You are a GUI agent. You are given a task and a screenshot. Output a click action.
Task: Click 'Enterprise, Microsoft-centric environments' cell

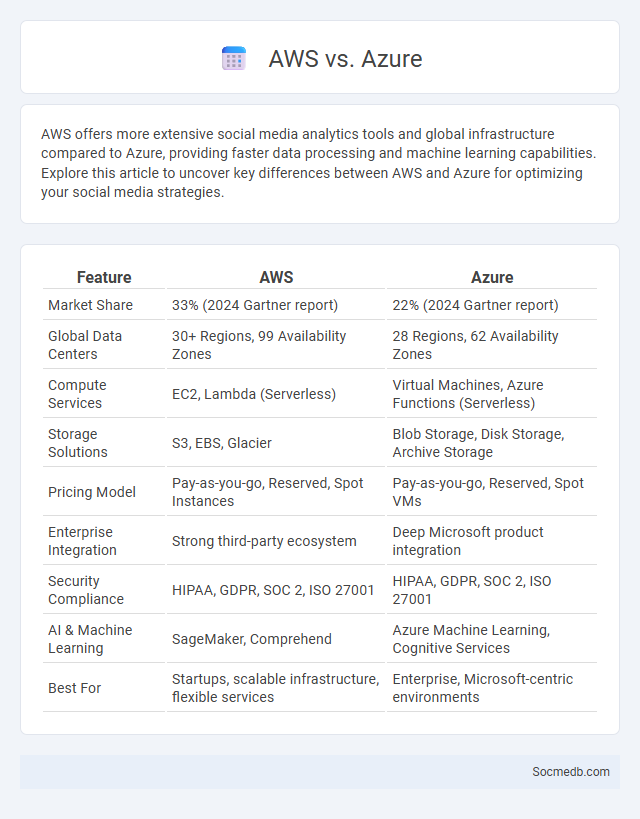coord(483,688)
